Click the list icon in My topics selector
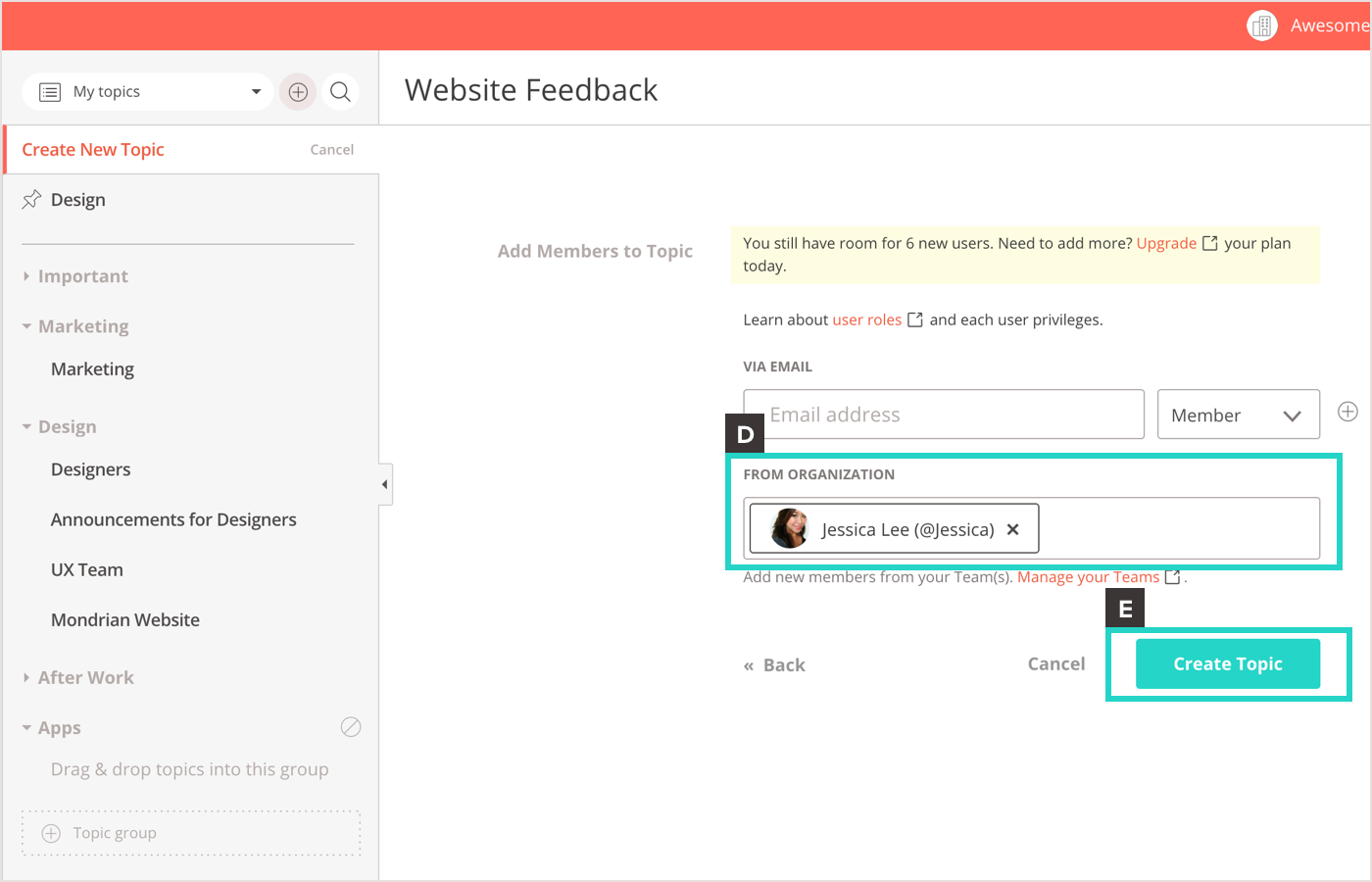 pos(50,92)
